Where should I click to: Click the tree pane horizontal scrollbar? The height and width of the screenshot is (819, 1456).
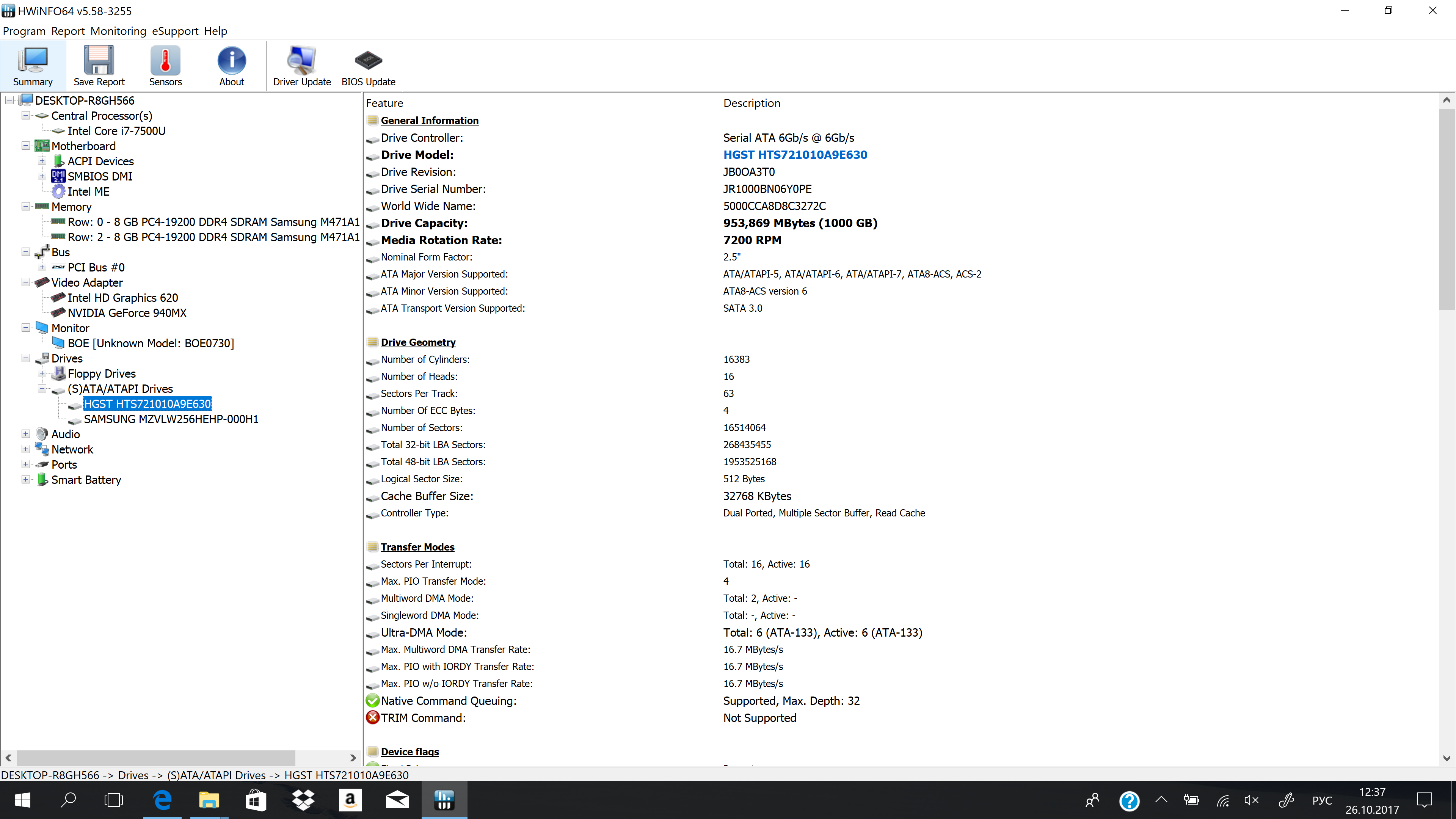(x=156, y=758)
